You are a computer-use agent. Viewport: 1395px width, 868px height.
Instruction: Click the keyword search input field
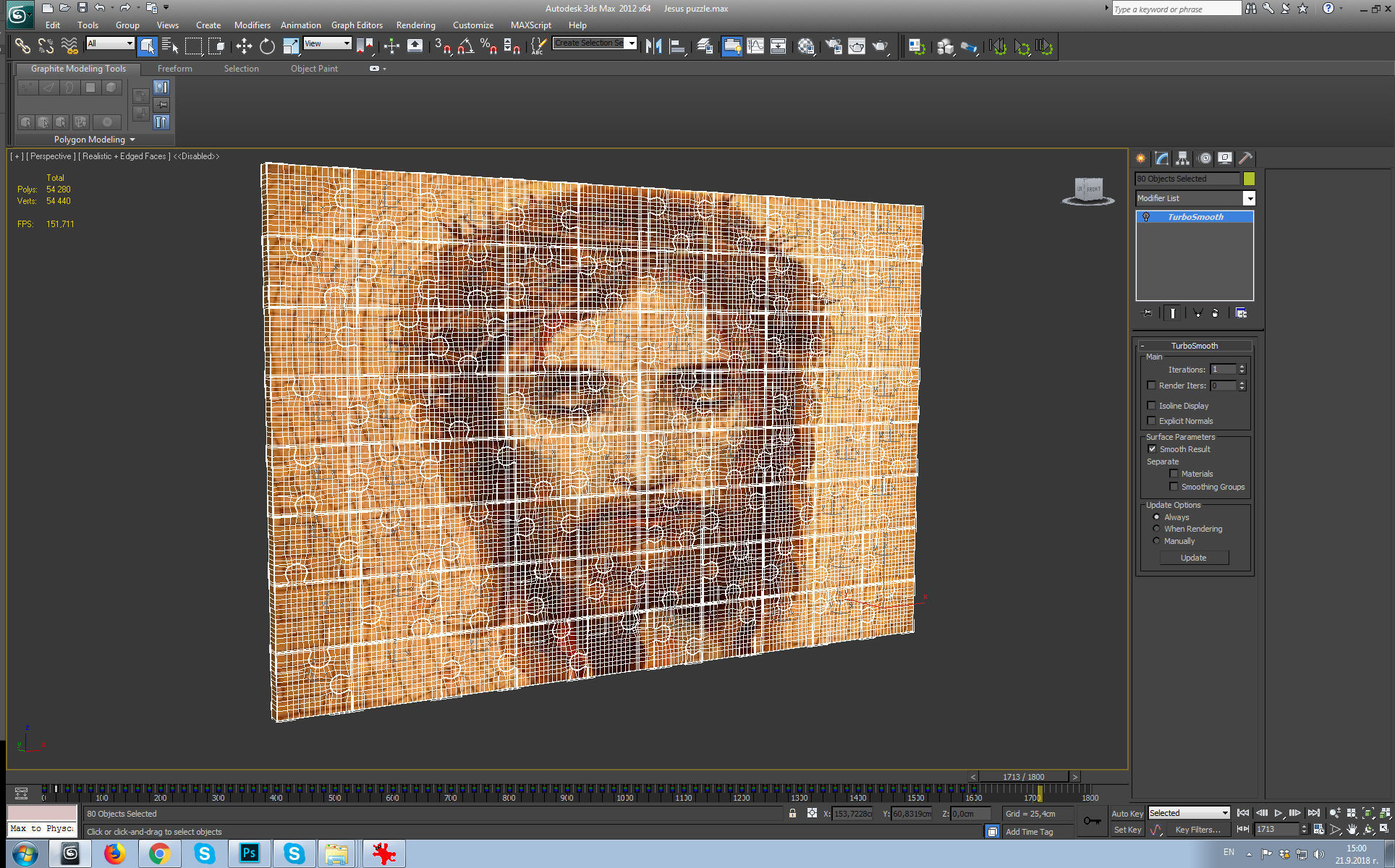(1176, 9)
